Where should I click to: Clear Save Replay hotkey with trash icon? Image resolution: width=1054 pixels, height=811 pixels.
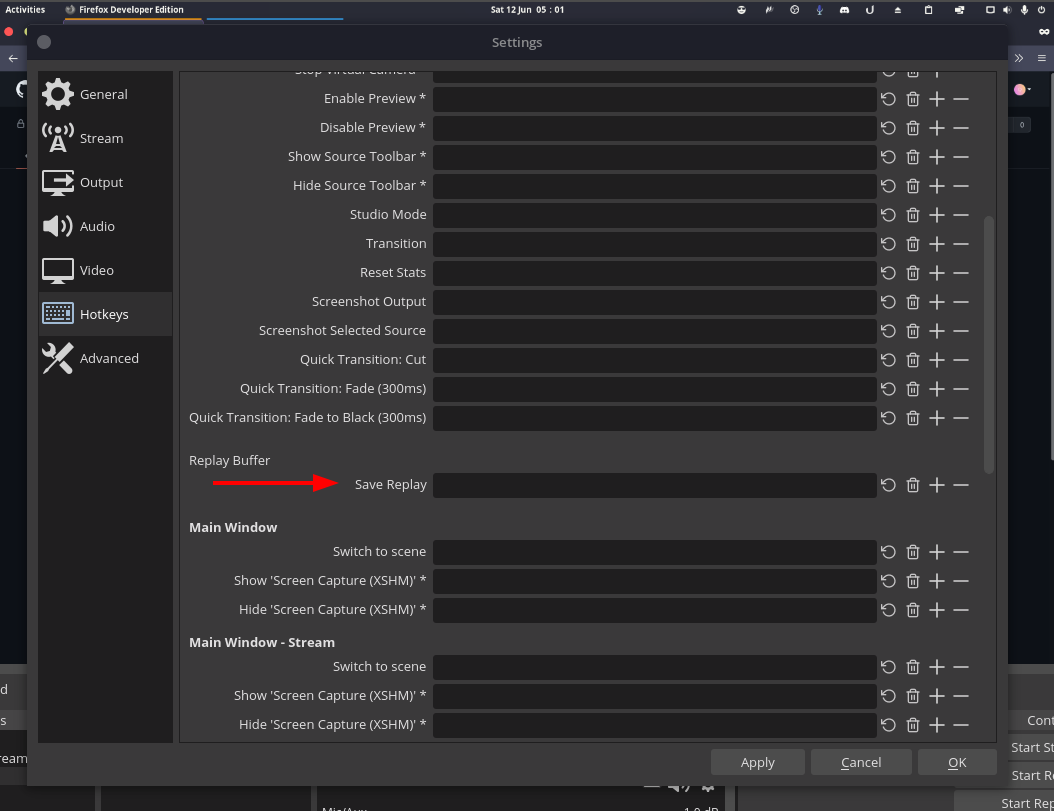[913, 485]
